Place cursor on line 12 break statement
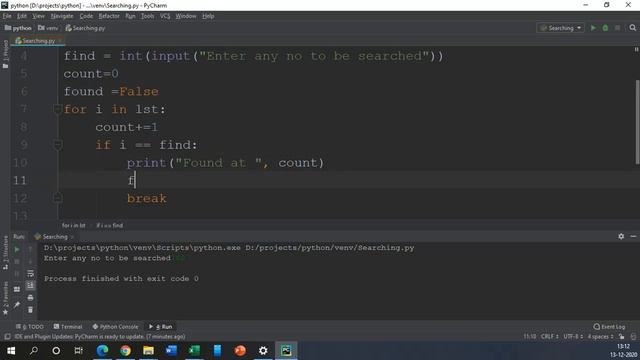 pyautogui.click(x=147, y=198)
